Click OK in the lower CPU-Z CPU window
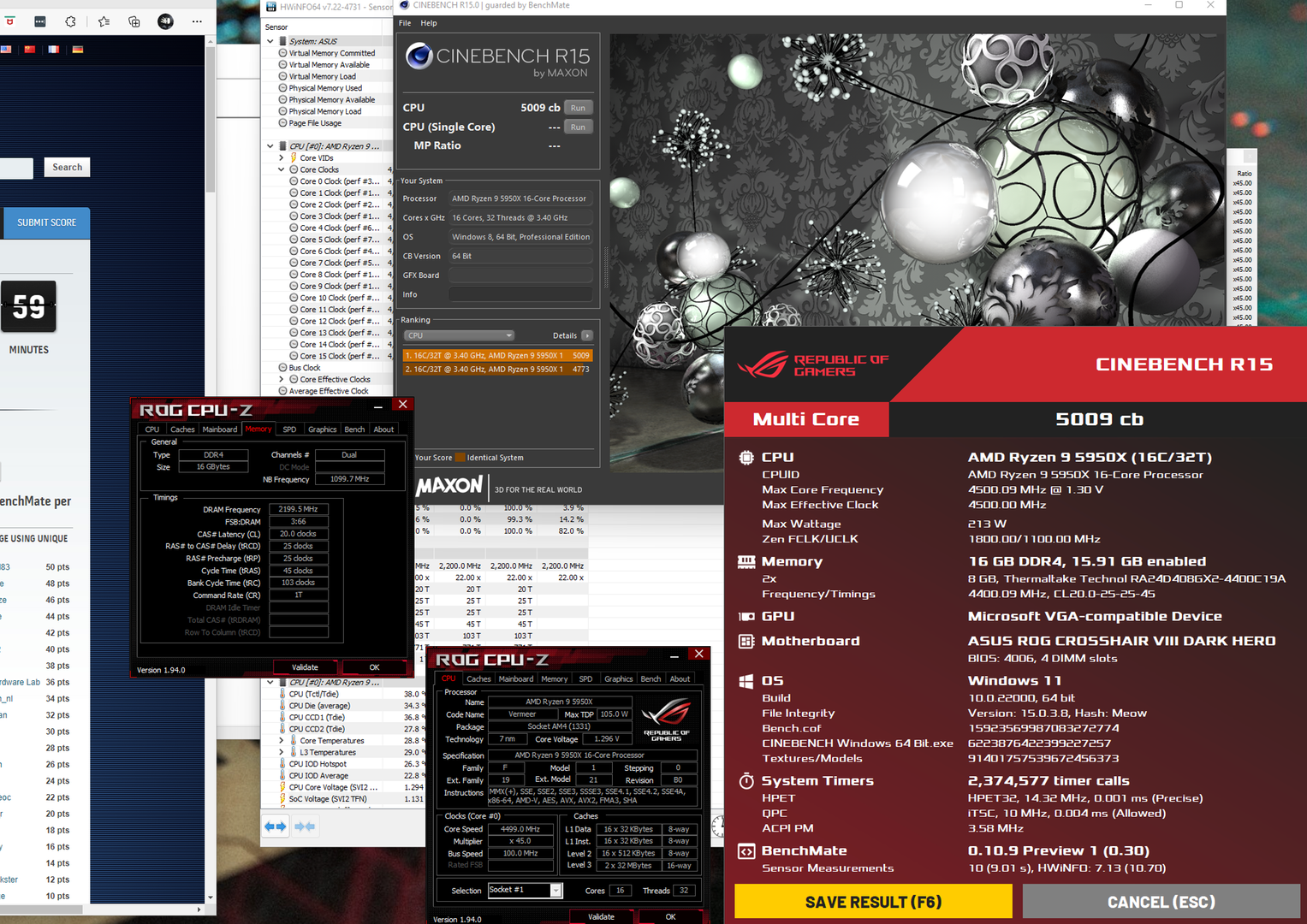1307x924 pixels. point(670,916)
